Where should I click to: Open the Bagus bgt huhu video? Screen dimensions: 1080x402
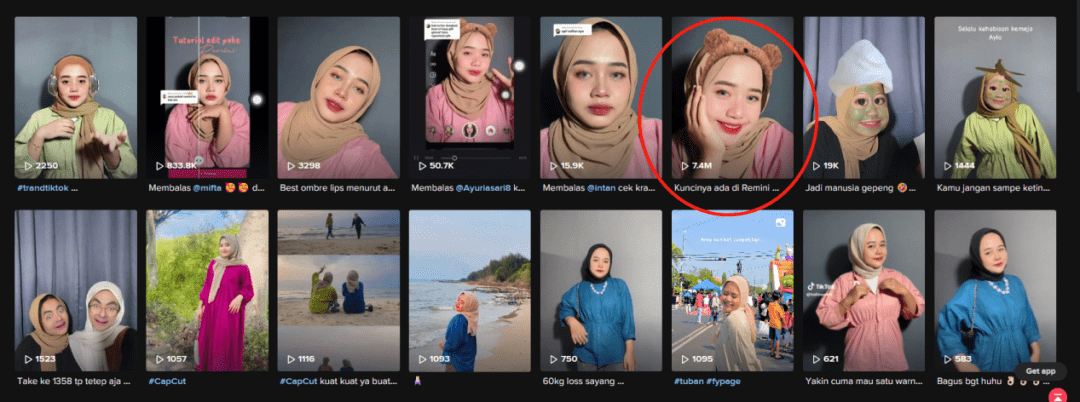pos(995,290)
